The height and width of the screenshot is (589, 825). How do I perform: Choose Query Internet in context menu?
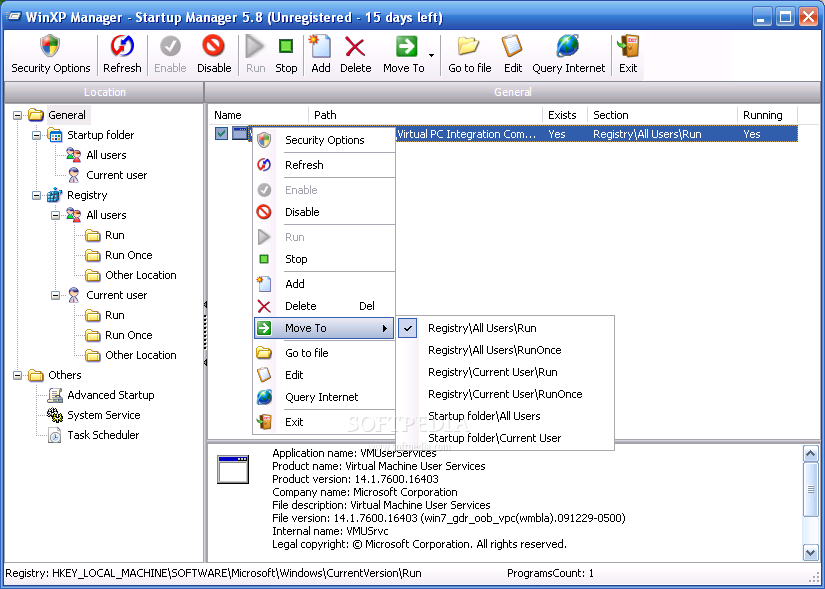324,397
